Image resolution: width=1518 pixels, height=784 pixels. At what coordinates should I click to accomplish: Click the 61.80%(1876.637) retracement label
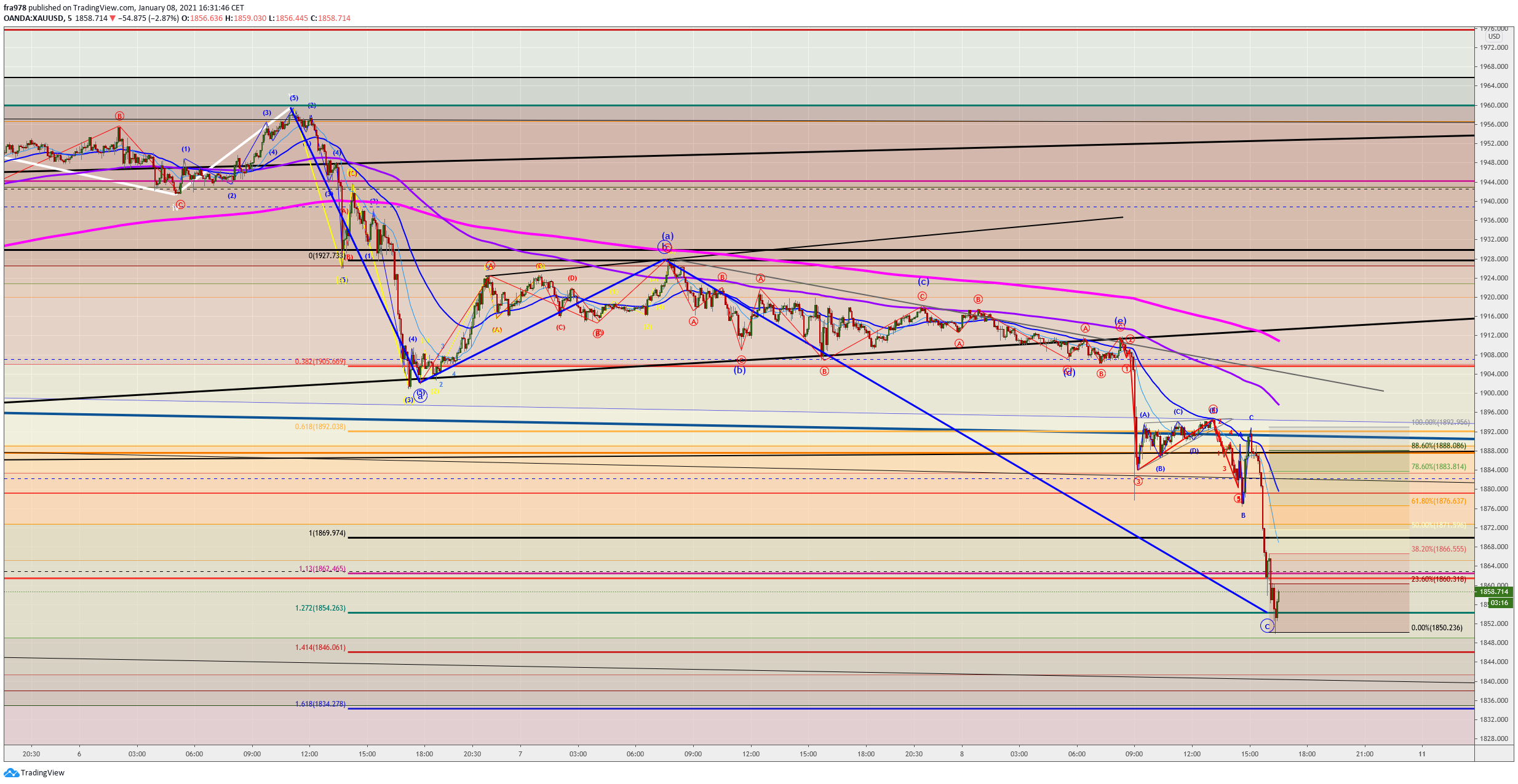pyautogui.click(x=1439, y=501)
